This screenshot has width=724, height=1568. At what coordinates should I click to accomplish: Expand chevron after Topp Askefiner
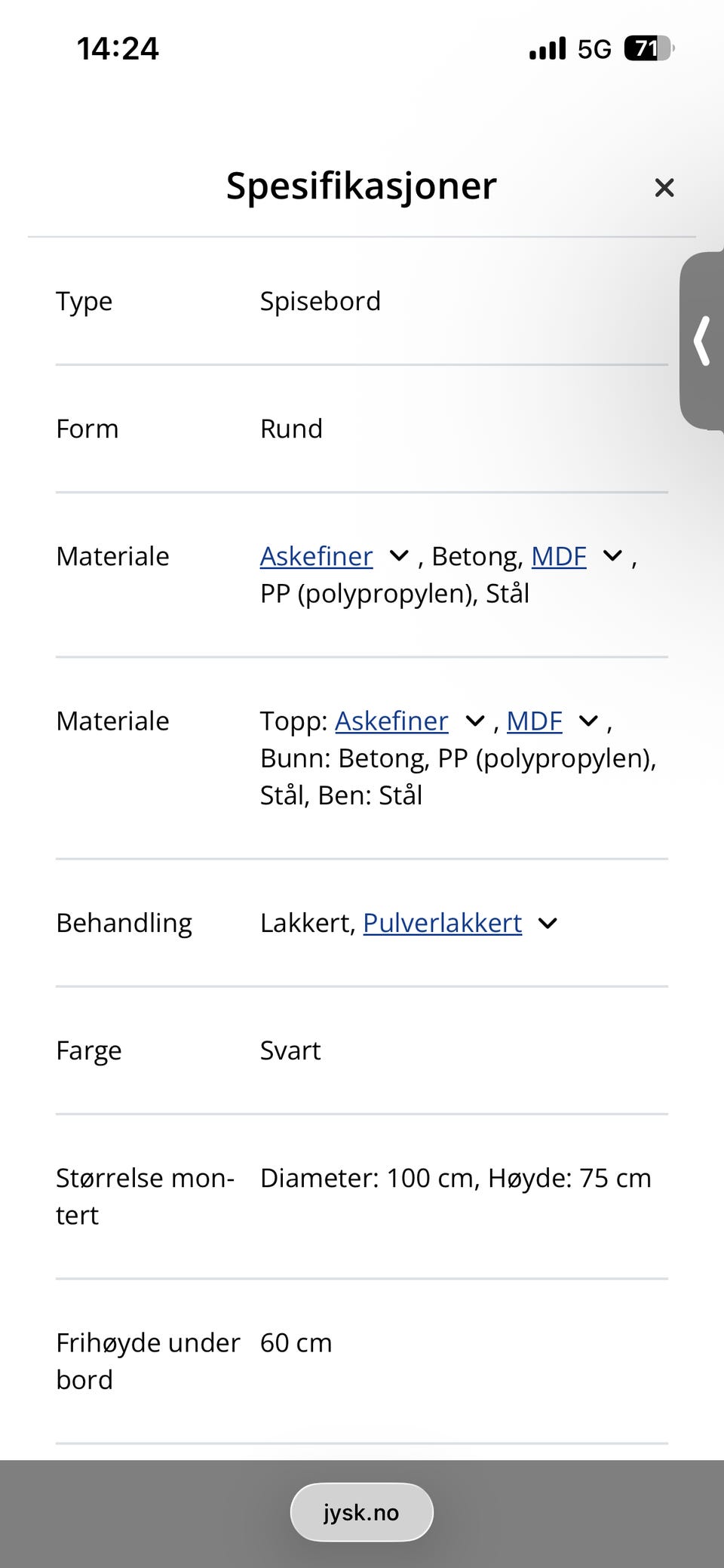point(474,721)
